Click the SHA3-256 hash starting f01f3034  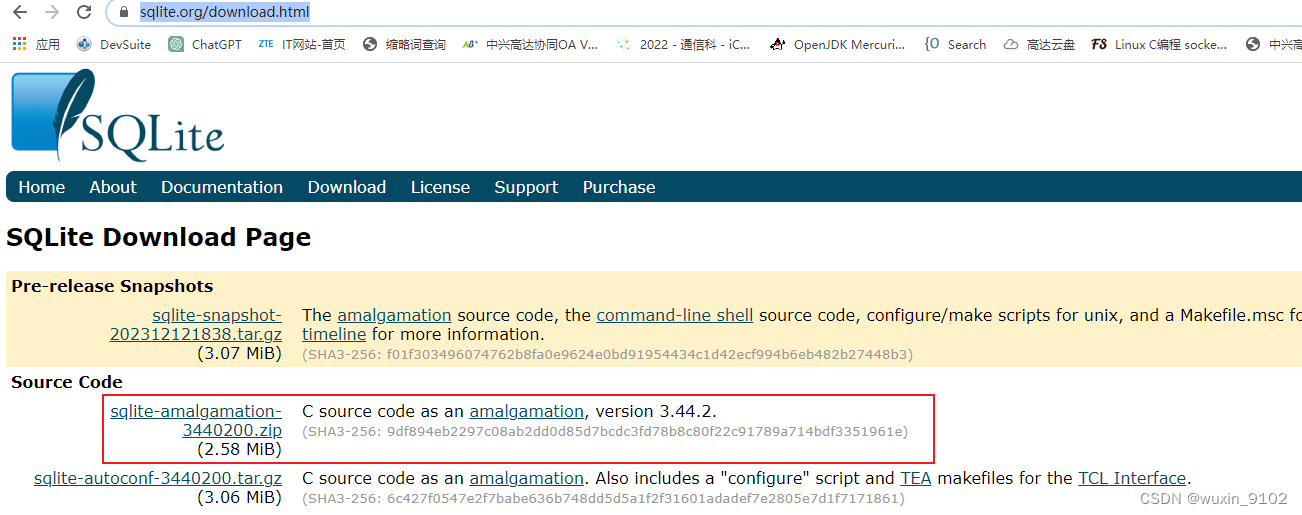(607, 354)
